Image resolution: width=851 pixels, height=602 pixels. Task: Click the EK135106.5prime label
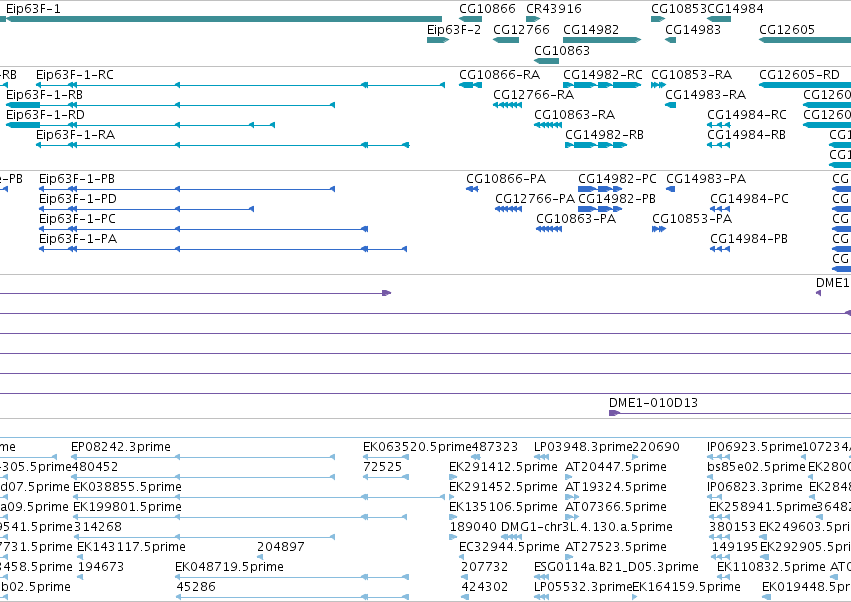(x=503, y=507)
